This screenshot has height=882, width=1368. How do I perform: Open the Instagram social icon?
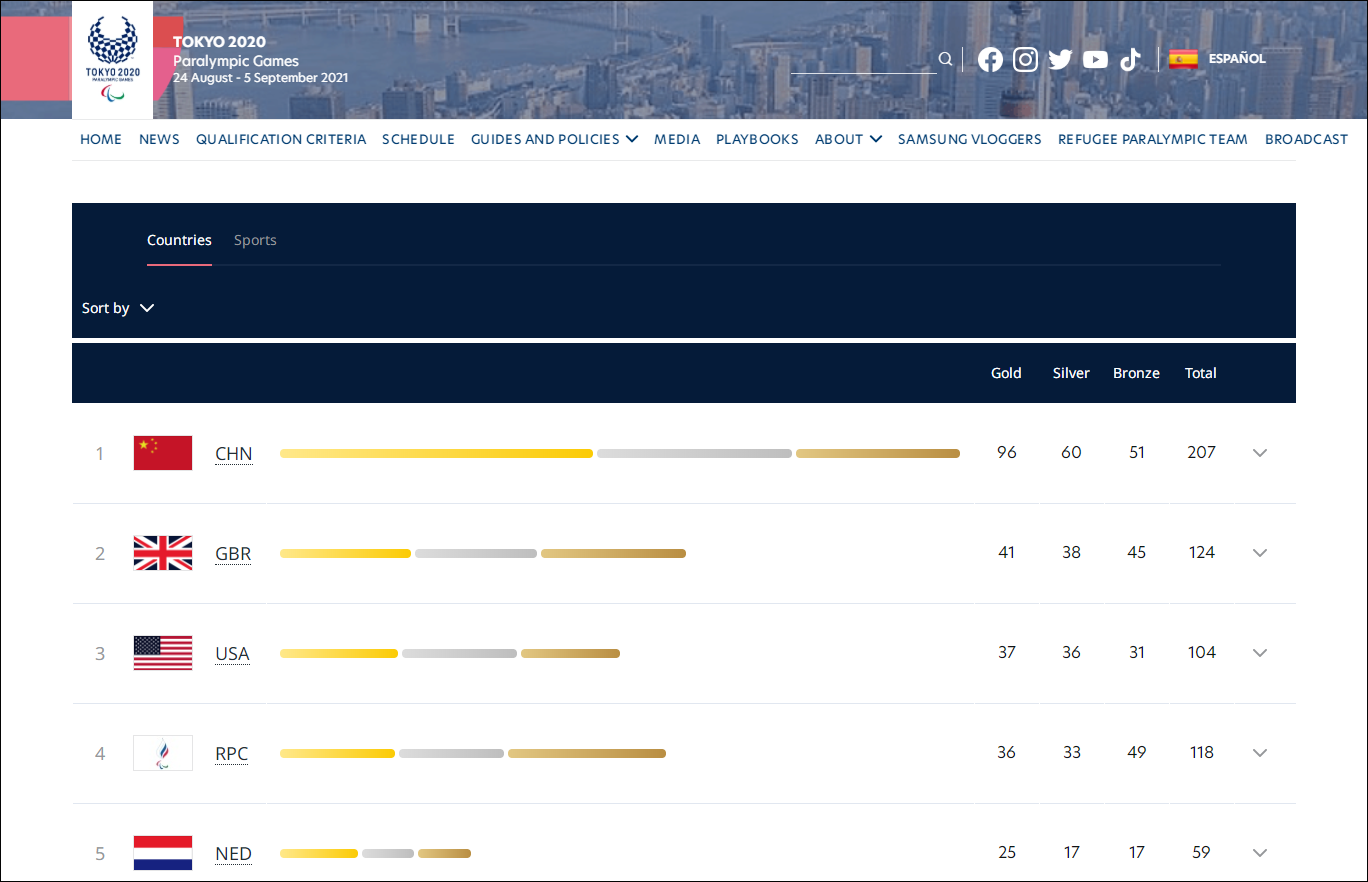tap(1025, 60)
